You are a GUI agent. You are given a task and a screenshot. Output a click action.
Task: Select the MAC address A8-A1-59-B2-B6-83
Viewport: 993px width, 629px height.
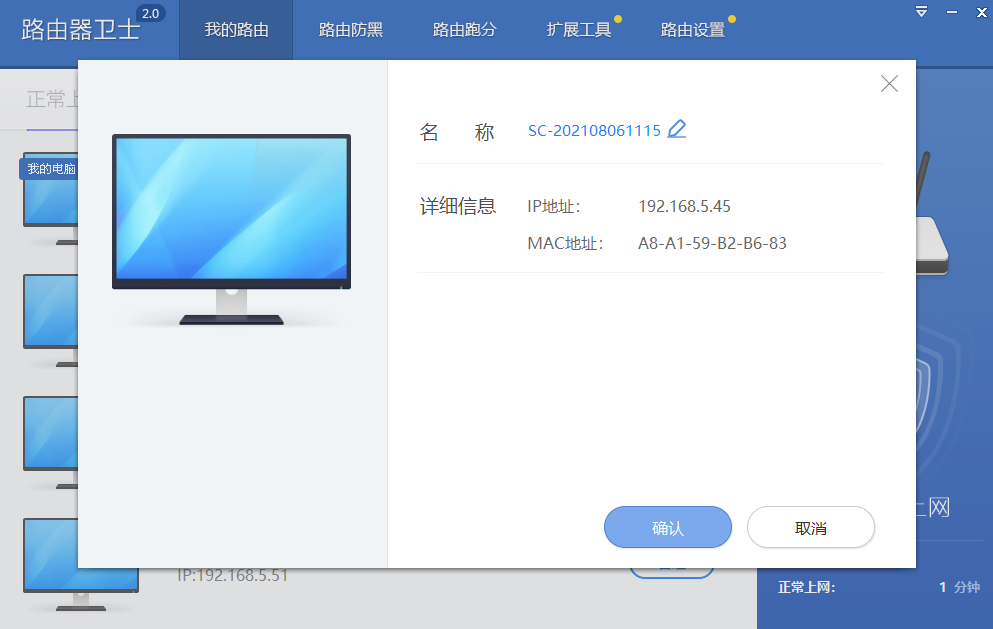coord(712,243)
